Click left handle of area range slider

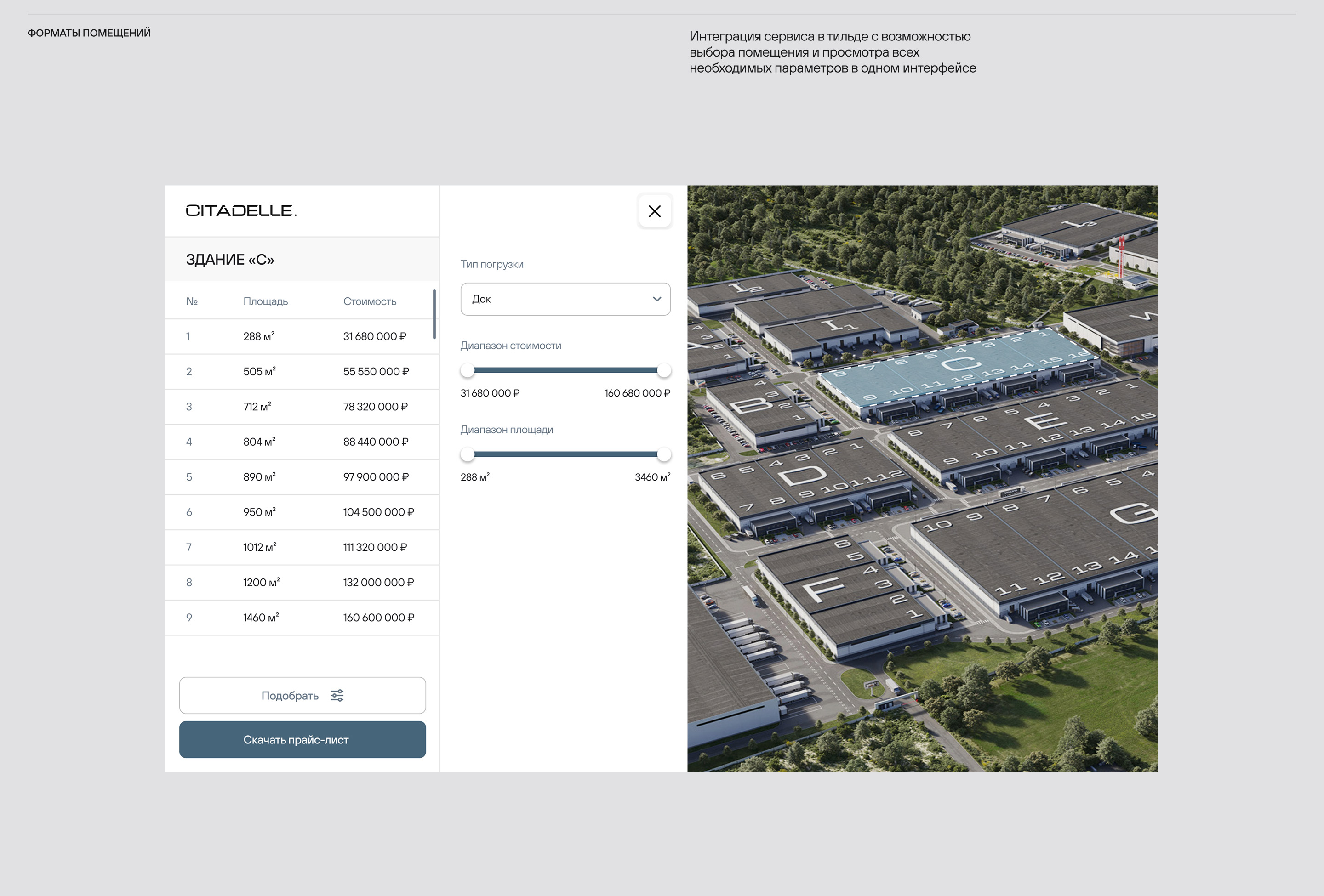[467, 454]
